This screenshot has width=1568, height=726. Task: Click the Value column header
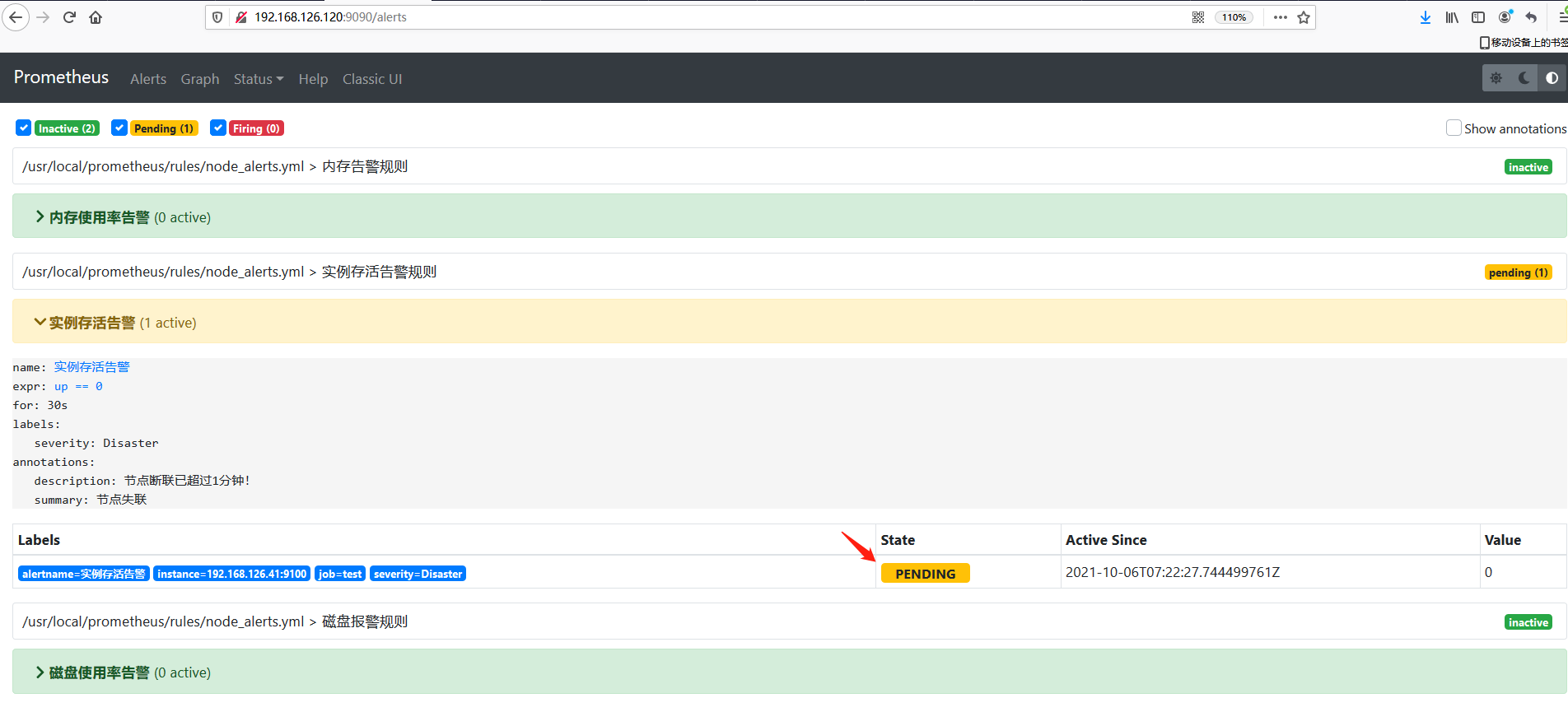click(1503, 540)
